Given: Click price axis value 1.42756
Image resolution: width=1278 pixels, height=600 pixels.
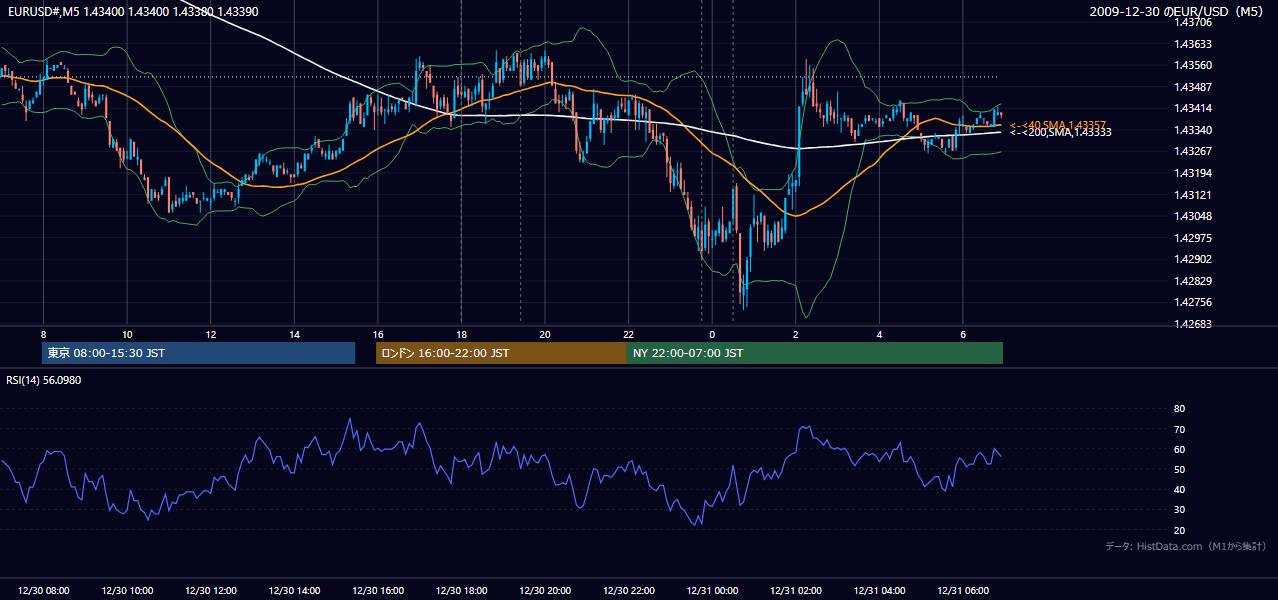Looking at the screenshot, I should (1193, 303).
